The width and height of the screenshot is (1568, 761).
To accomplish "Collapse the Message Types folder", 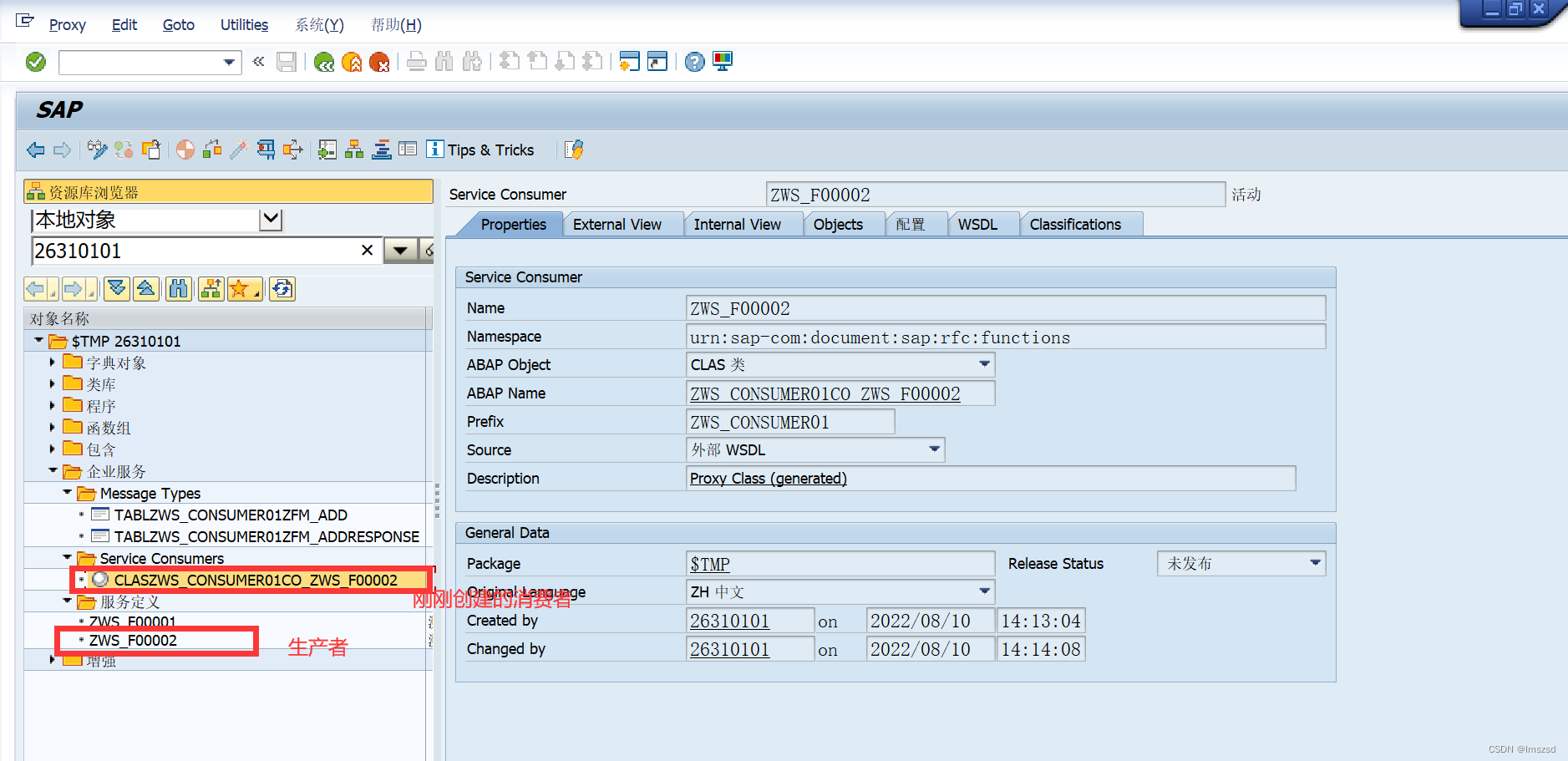I will [x=68, y=493].
